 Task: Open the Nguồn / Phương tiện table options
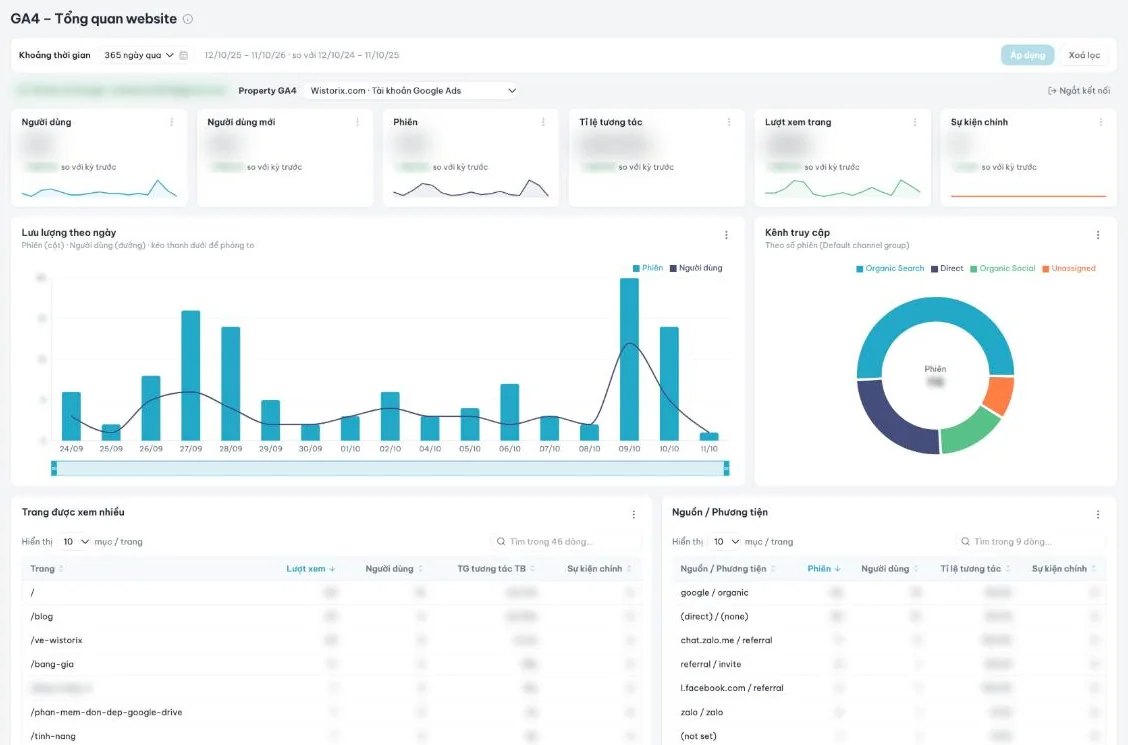1098,514
